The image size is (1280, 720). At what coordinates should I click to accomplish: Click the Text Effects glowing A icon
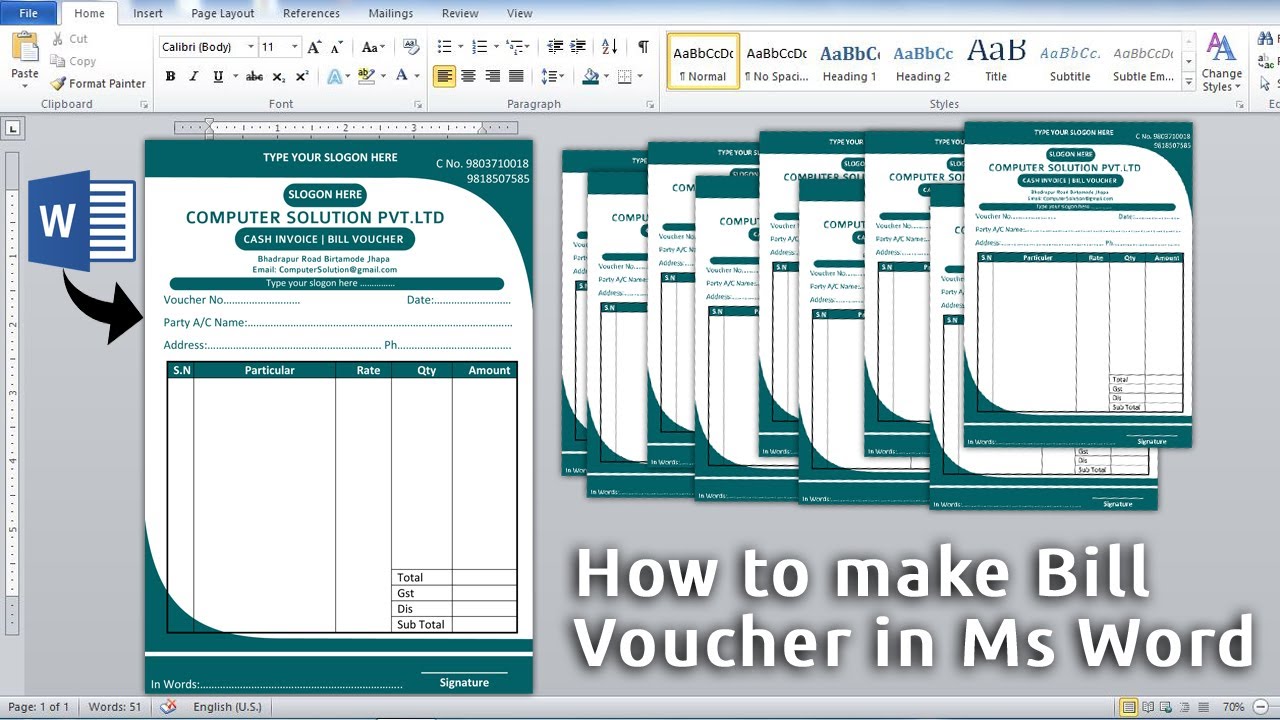tap(333, 76)
